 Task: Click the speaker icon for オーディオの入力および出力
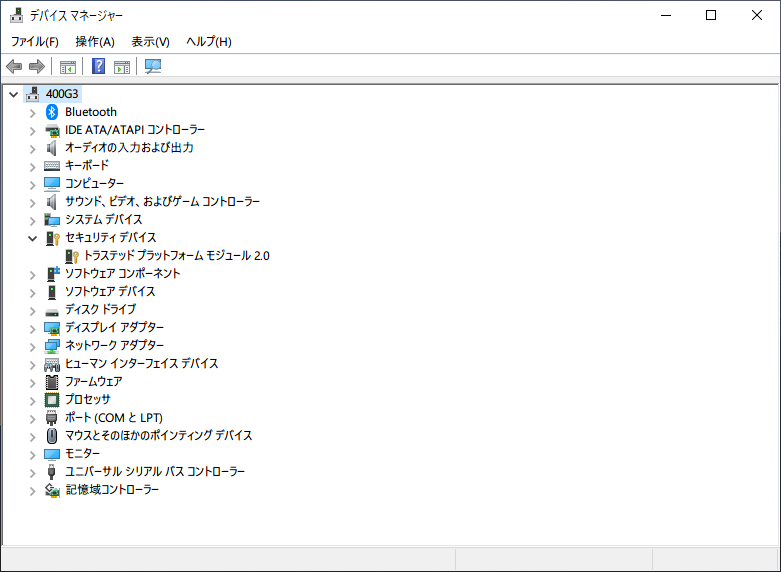point(51,148)
